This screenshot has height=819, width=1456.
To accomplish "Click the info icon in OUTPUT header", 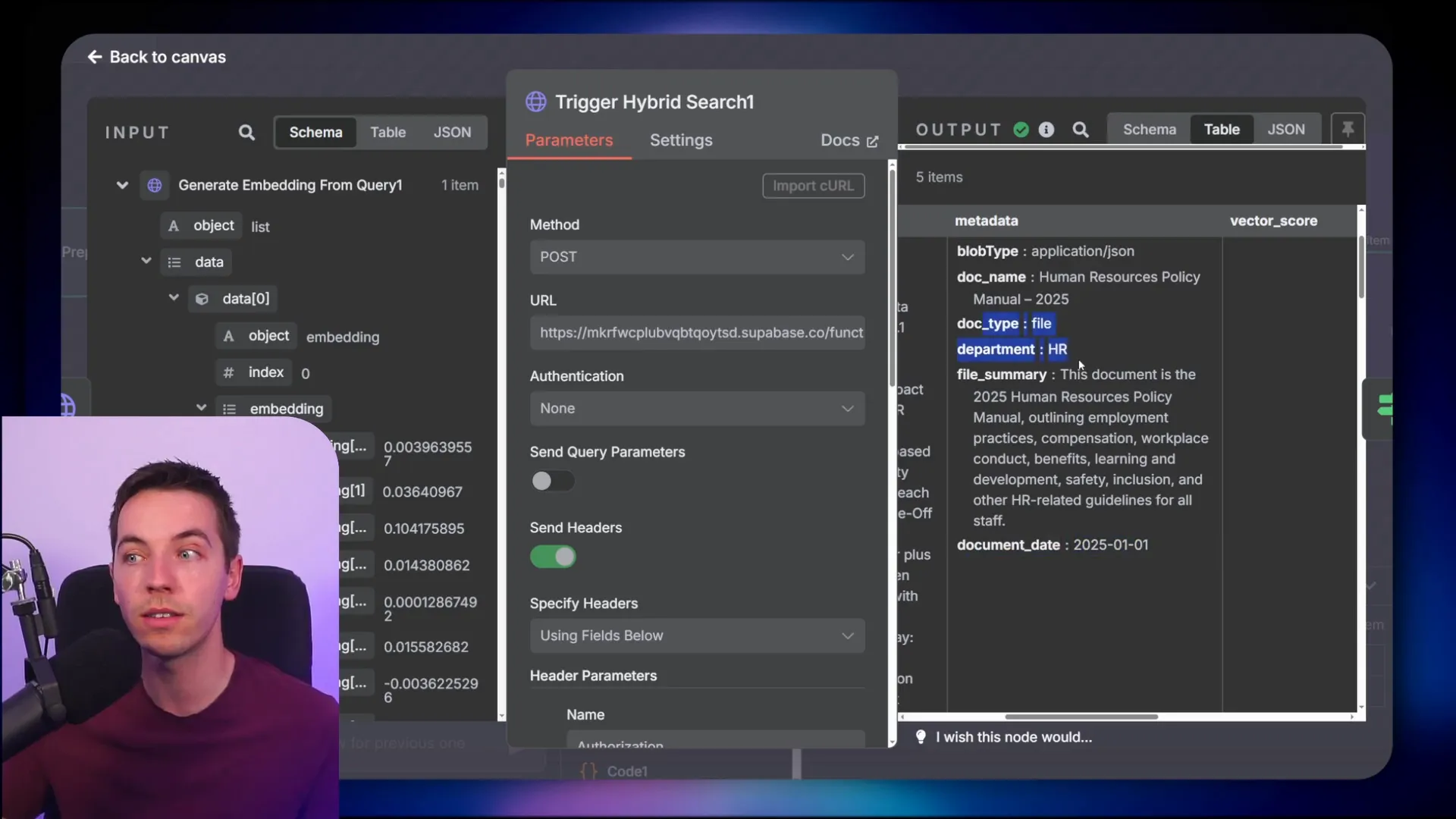I will 1046,130.
